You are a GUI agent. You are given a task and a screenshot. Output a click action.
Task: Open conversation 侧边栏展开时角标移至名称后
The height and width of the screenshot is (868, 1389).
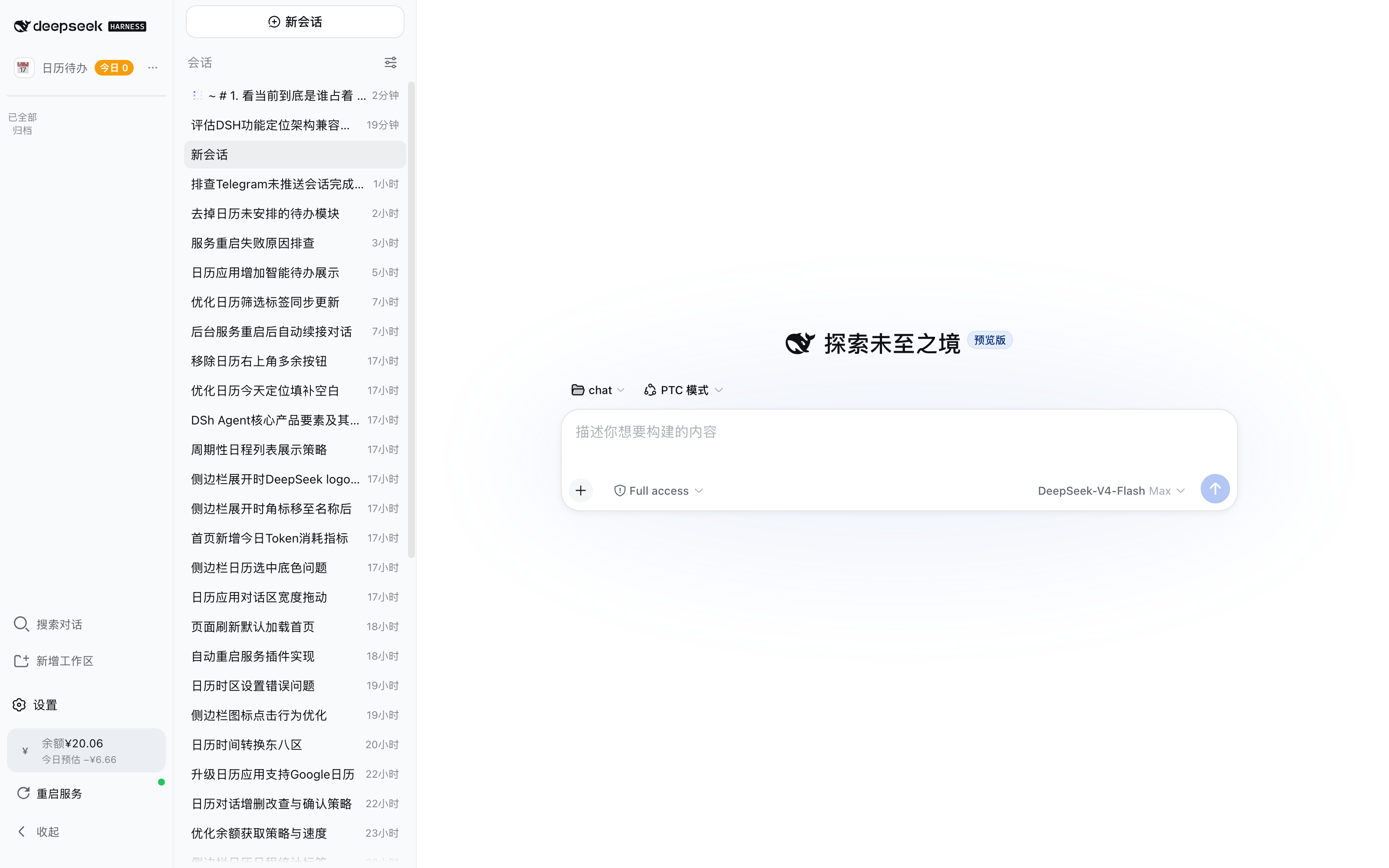(295, 509)
